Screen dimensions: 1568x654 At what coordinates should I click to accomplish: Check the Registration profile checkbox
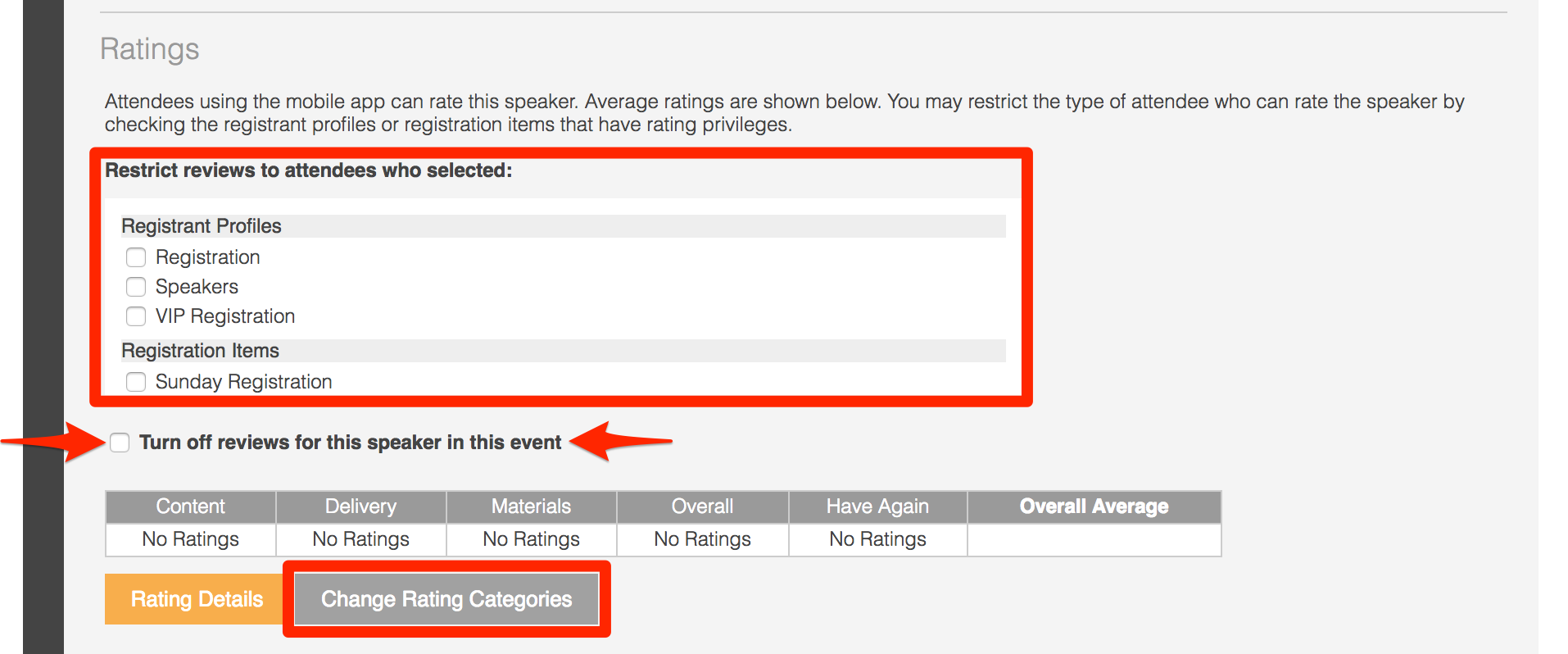click(136, 257)
